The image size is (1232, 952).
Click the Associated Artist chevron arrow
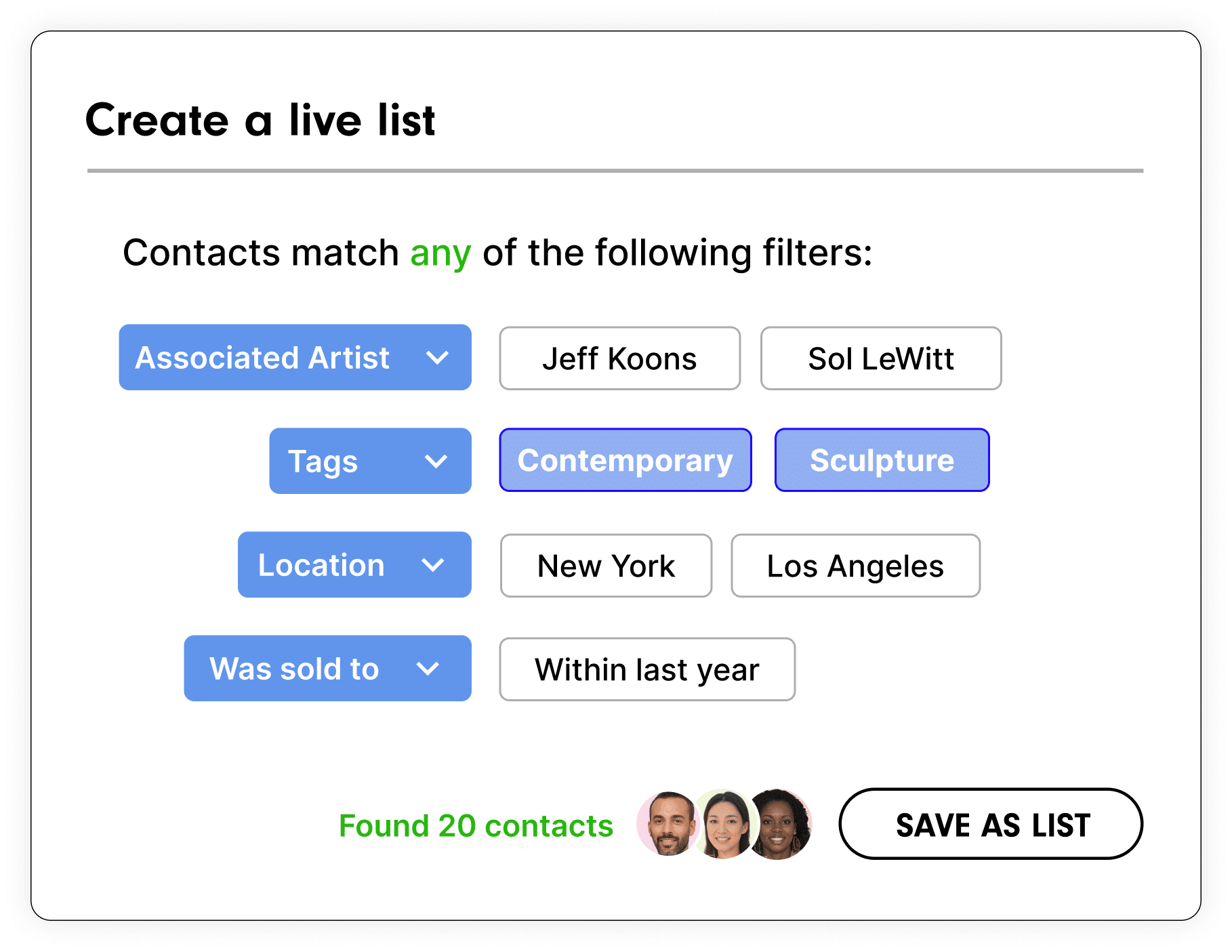(438, 358)
